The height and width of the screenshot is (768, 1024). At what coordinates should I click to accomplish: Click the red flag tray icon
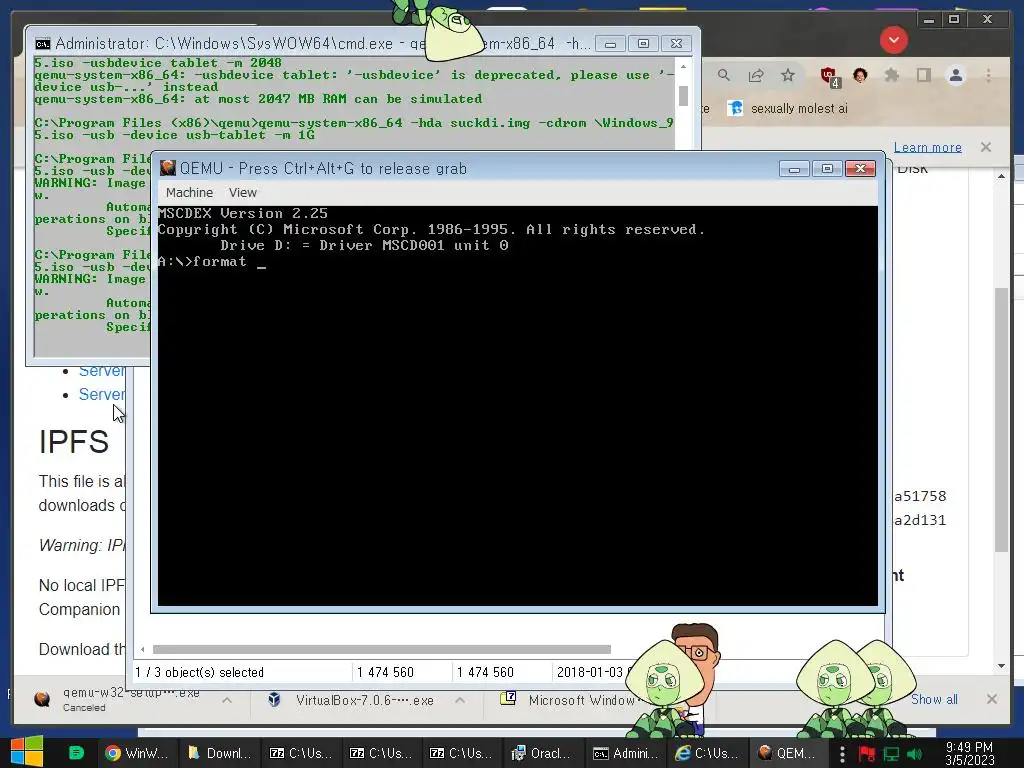(x=867, y=754)
